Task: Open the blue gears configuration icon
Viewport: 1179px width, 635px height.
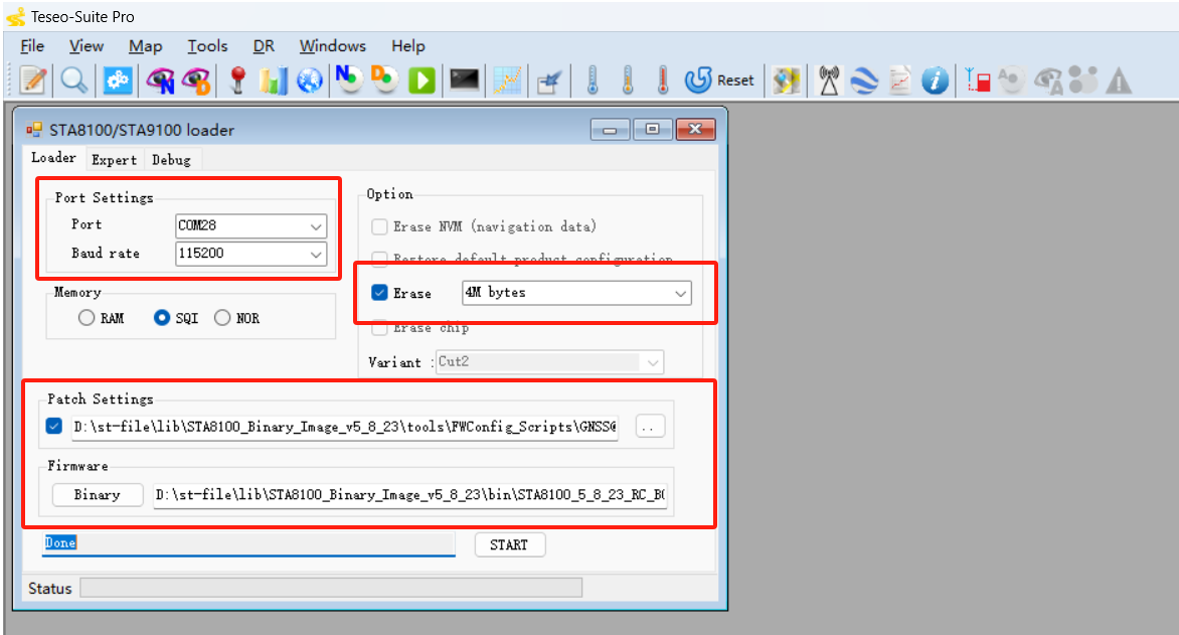Action: [118, 80]
